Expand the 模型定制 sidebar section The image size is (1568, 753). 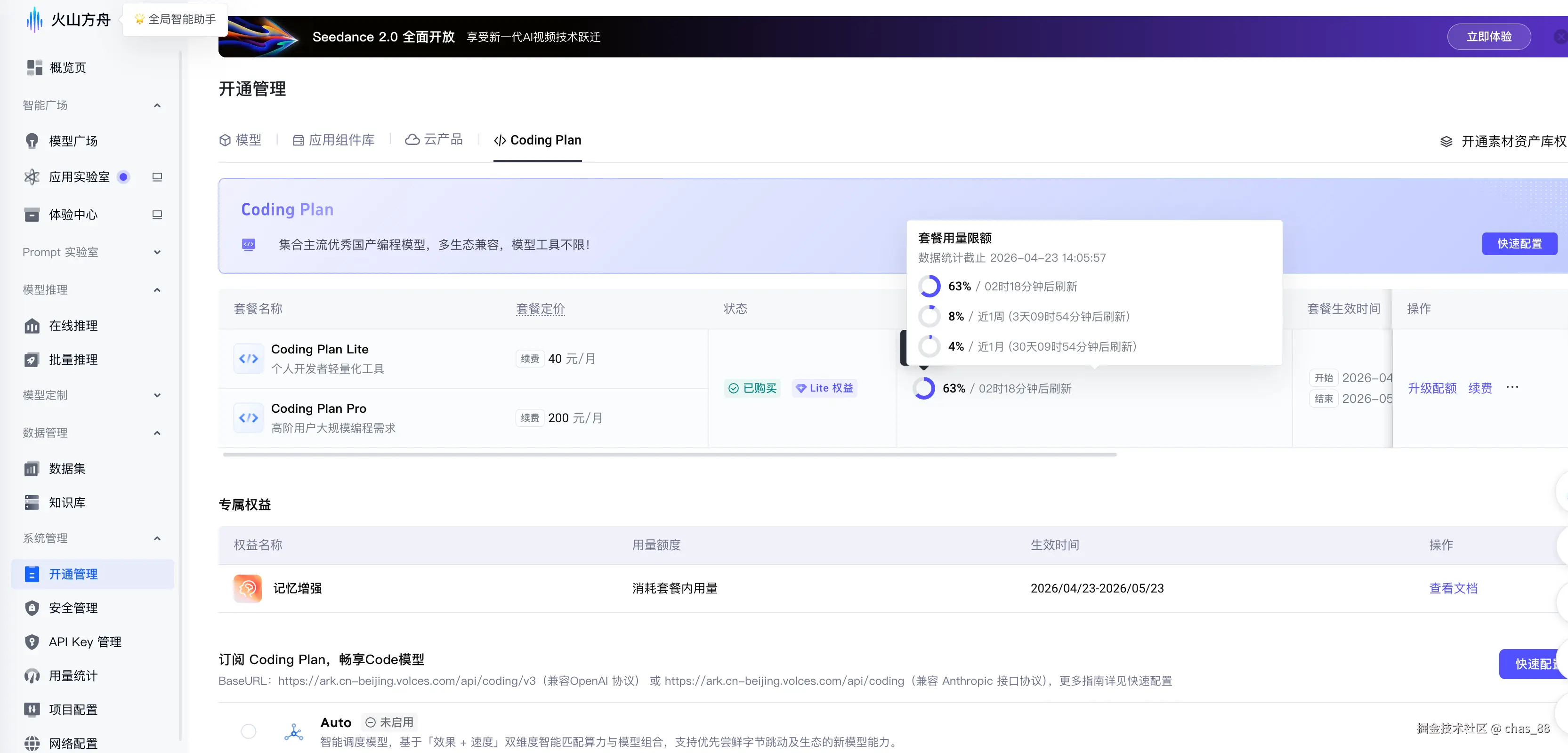[x=157, y=395]
